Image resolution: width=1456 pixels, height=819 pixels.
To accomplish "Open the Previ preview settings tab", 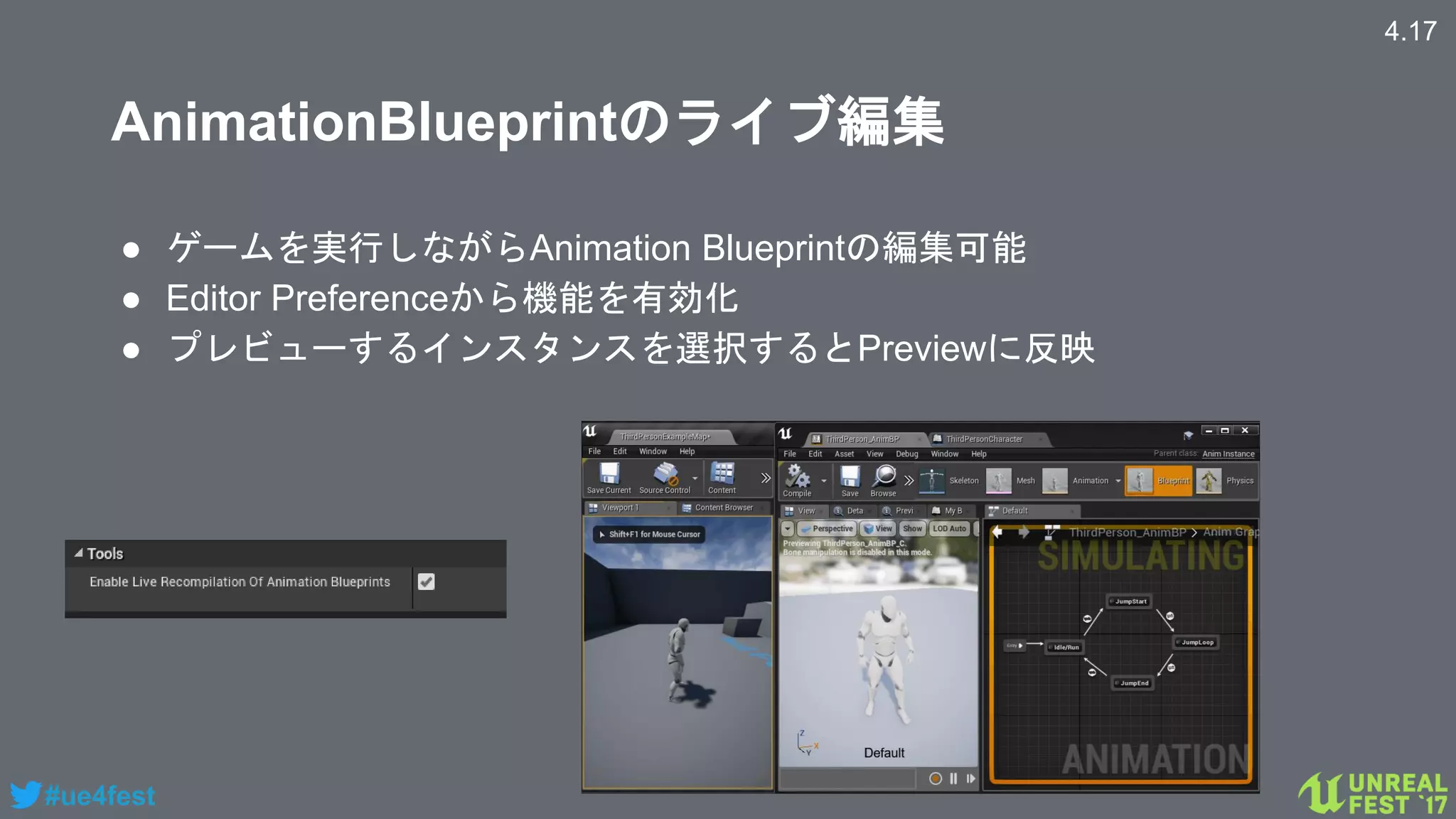I will pyautogui.click(x=904, y=510).
